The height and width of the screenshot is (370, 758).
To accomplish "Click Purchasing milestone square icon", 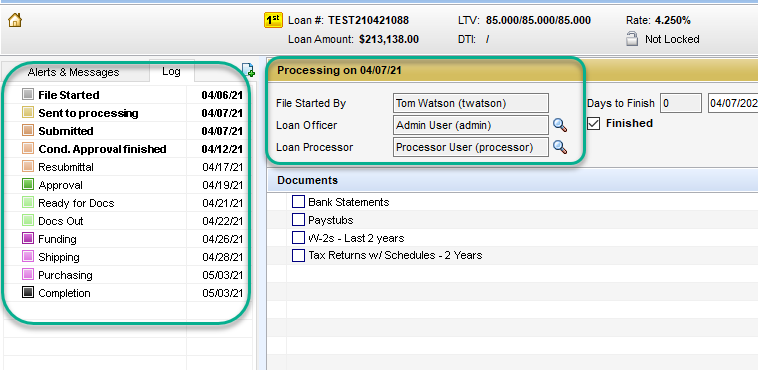I will [28, 275].
